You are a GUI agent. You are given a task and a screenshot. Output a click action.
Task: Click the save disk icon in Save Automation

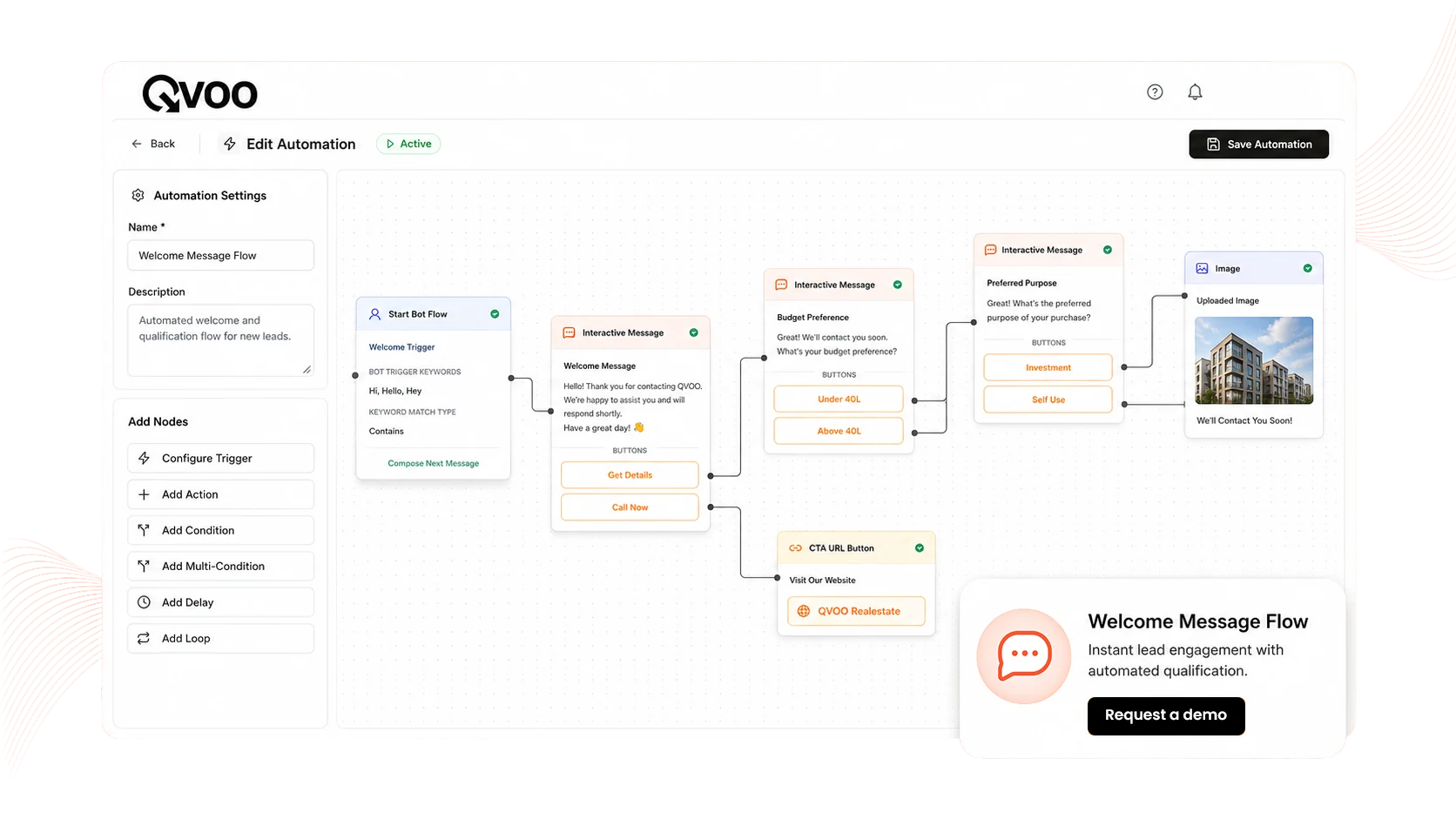point(1213,144)
